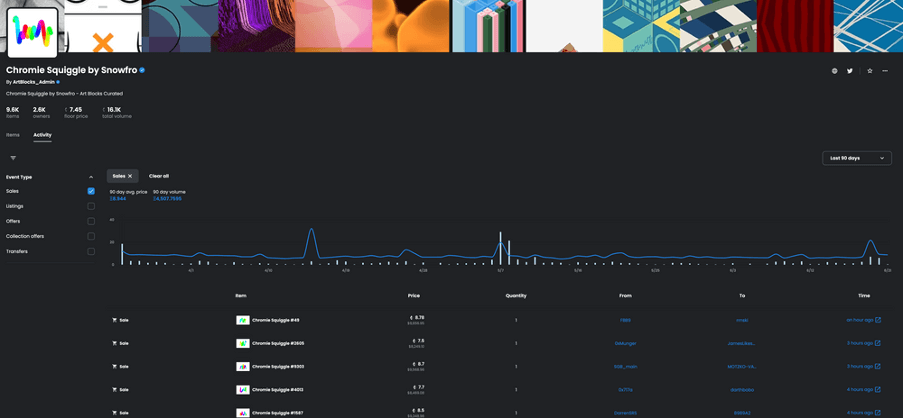Click the cart Sale icon for Squiggle #2605
904x418 pixels.
coord(114,343)
